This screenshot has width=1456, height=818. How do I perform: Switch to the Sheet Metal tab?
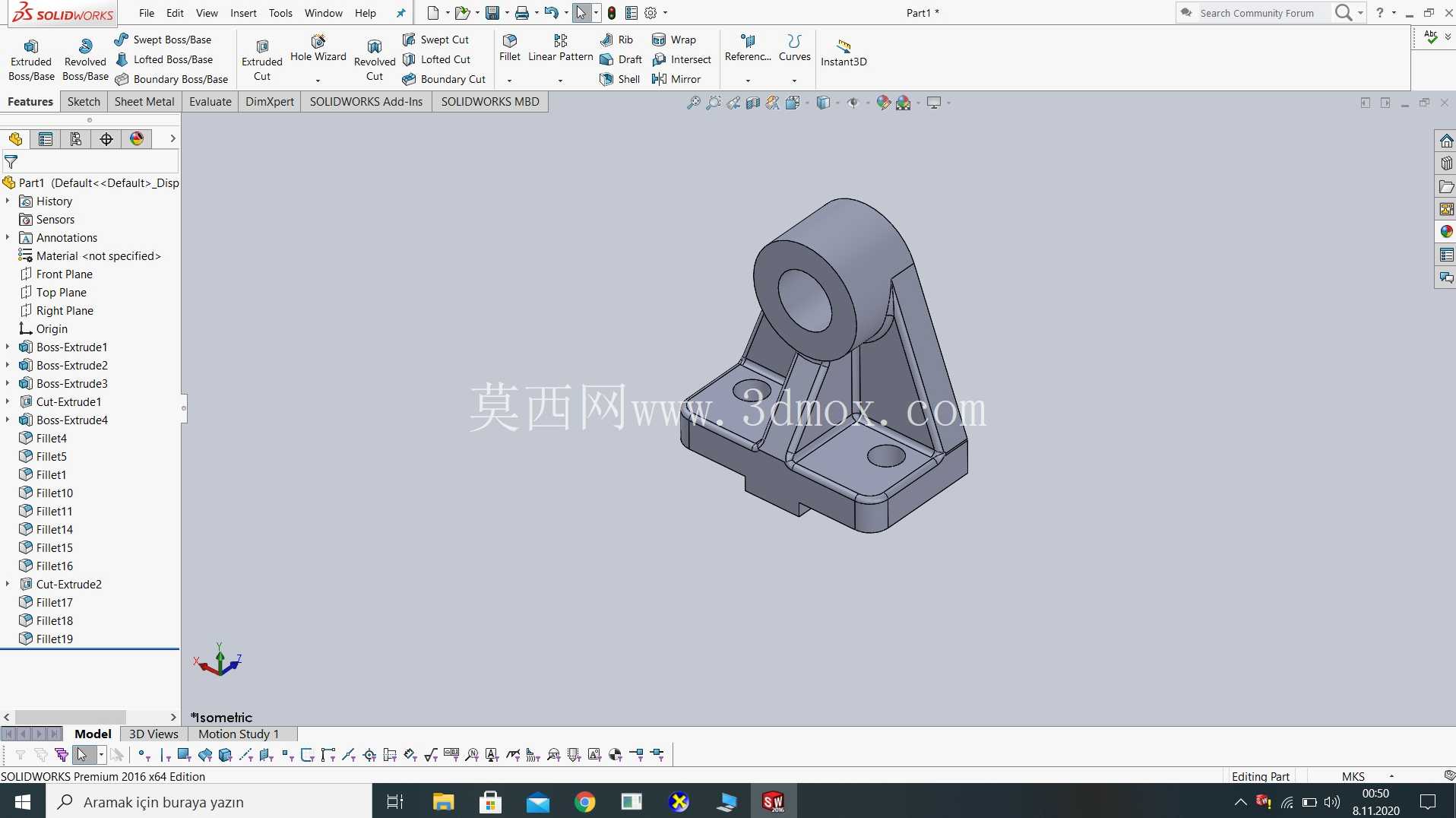pyautogui.click(x=144, y=101)
